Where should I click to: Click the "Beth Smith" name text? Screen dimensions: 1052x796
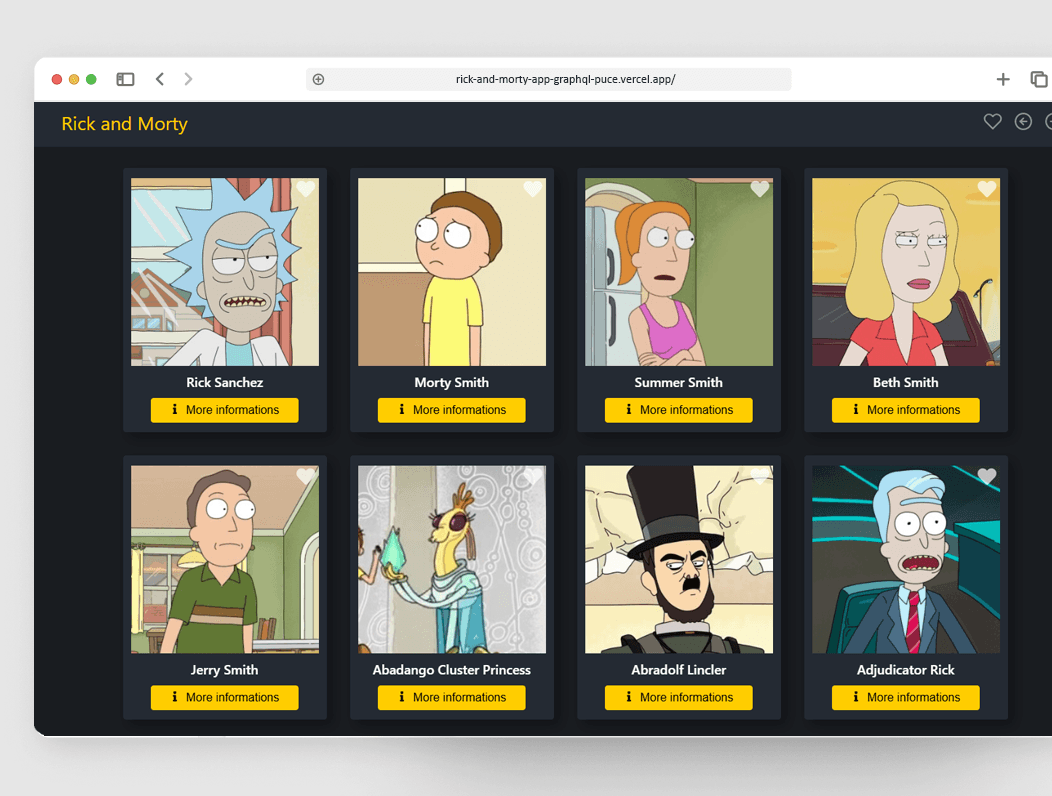tap(906, 383)
